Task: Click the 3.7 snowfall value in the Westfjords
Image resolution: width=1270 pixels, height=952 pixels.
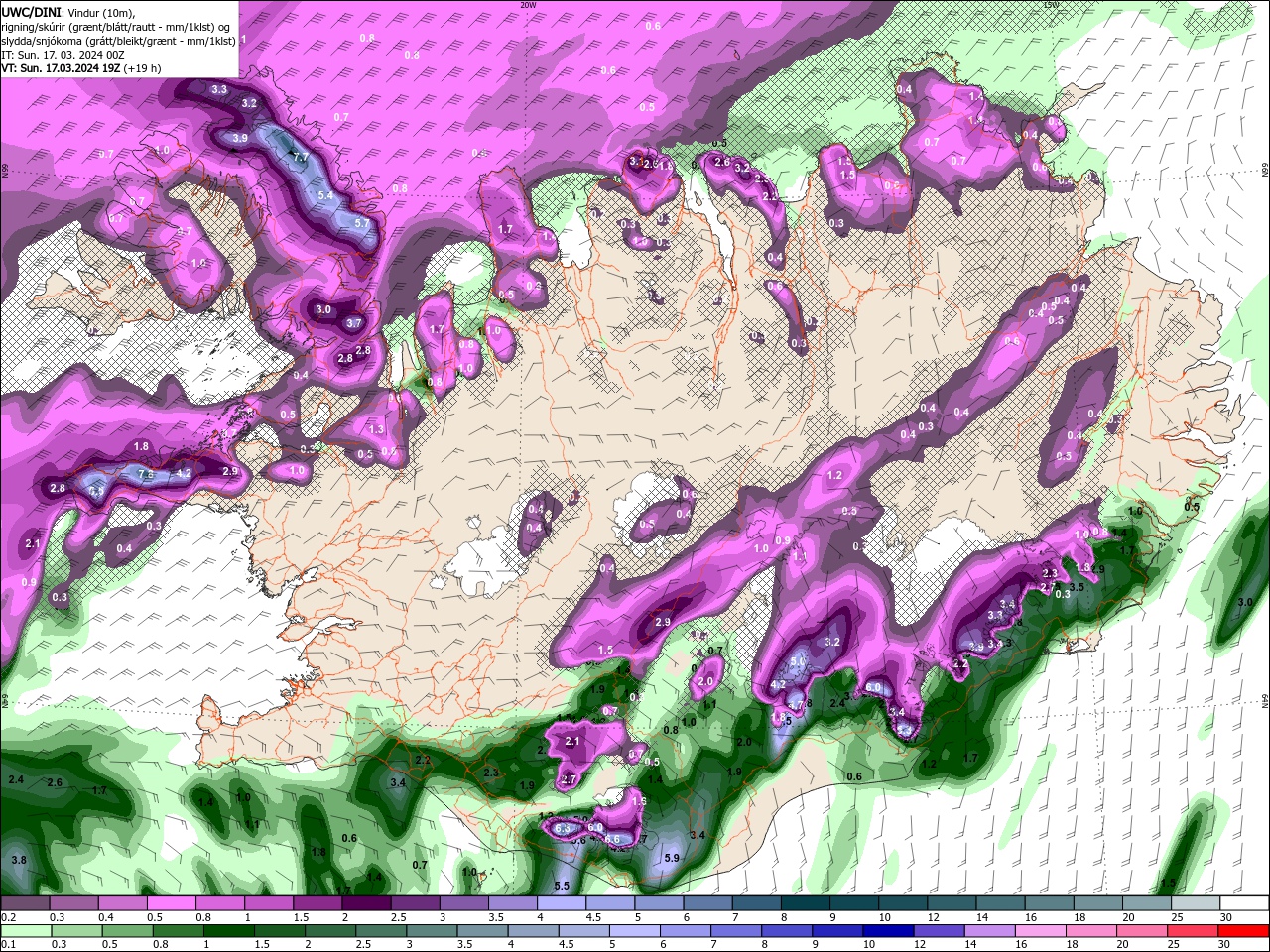Action: 354,323
